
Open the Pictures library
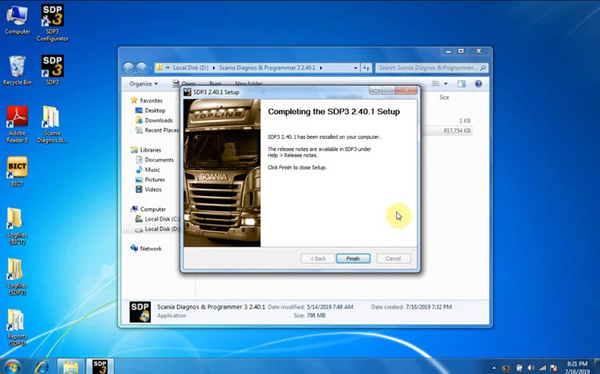[x=154, y=180]
